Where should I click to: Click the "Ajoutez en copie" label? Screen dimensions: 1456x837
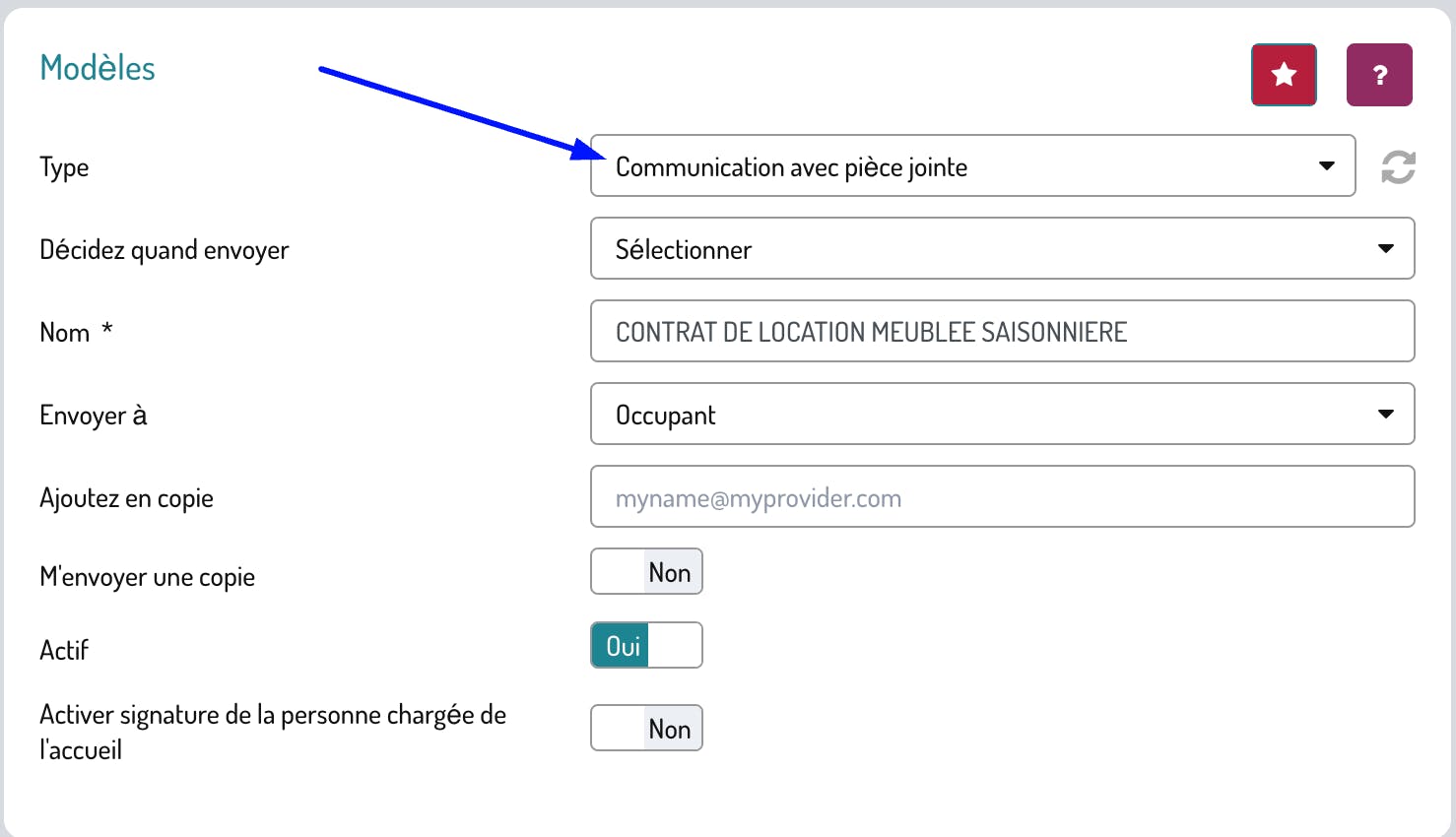(126, 498)
